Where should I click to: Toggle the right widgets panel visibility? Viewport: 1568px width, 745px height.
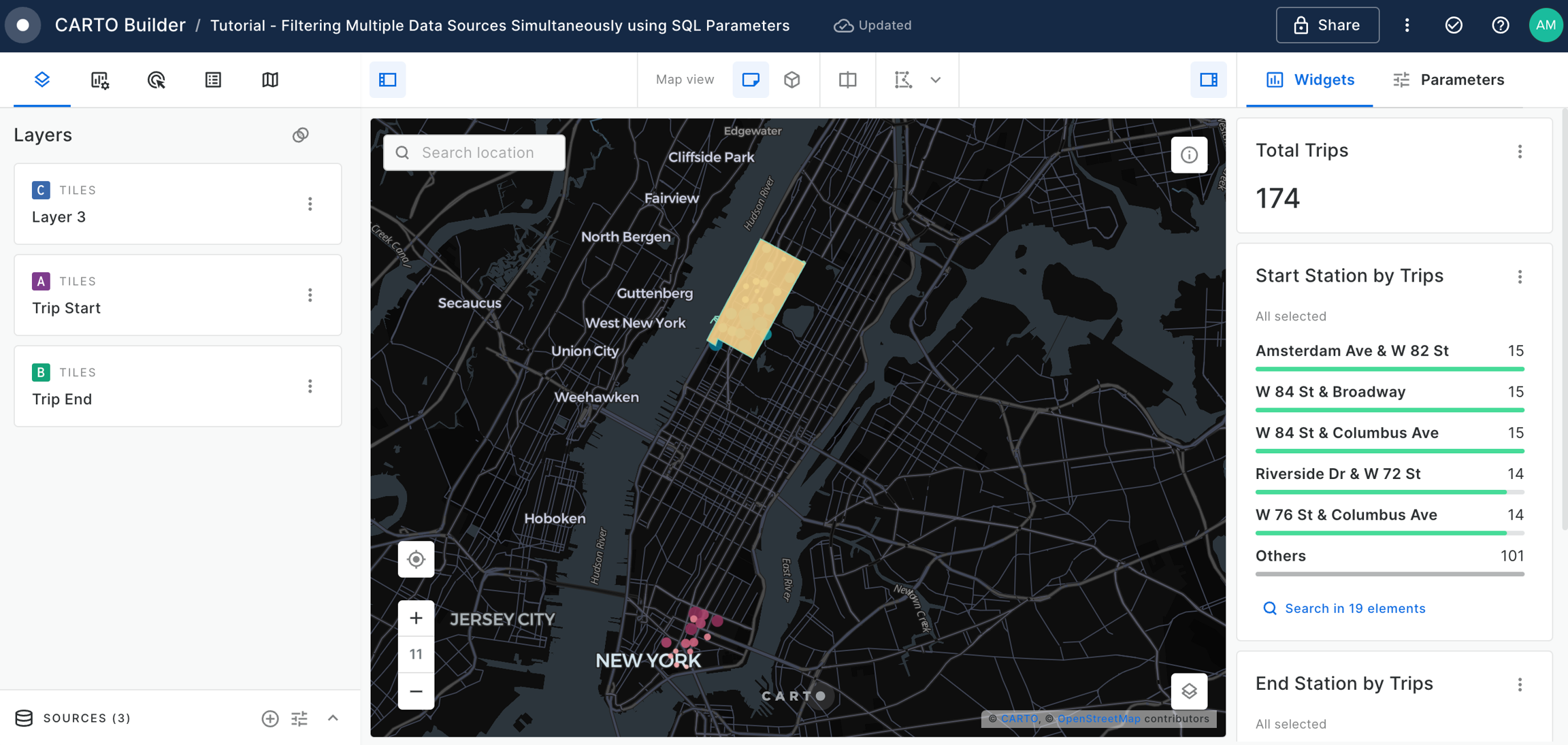pyautogui.click(x=1209, y=80)
